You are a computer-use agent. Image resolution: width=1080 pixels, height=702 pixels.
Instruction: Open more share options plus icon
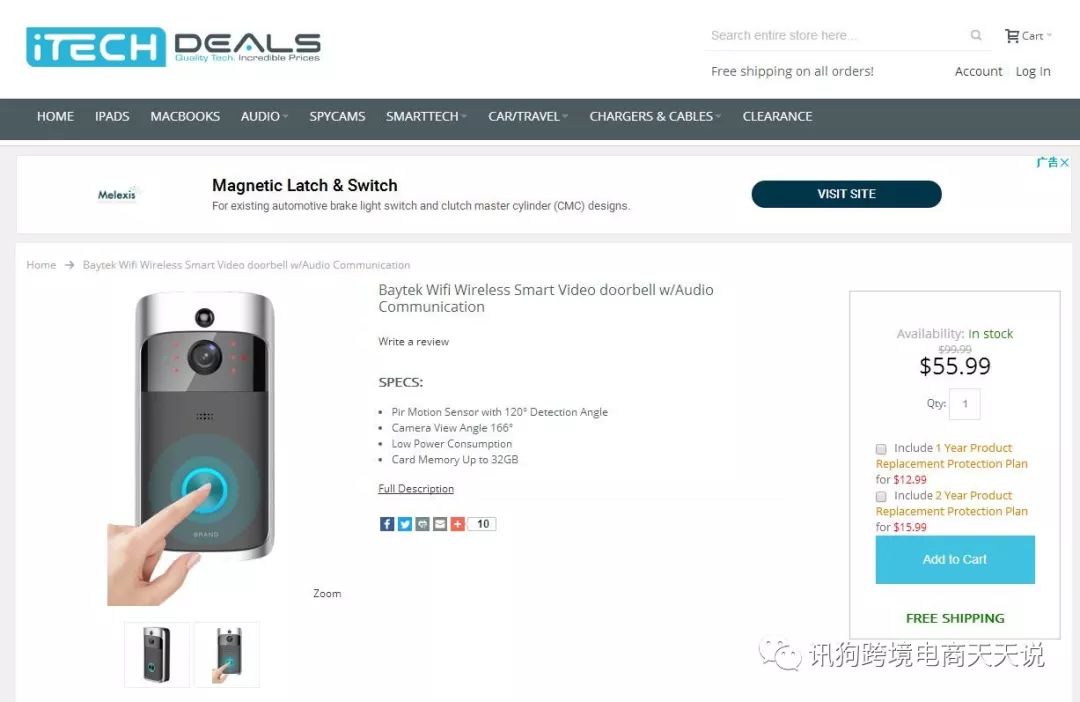pyautogui.click(x=457, y=524)
